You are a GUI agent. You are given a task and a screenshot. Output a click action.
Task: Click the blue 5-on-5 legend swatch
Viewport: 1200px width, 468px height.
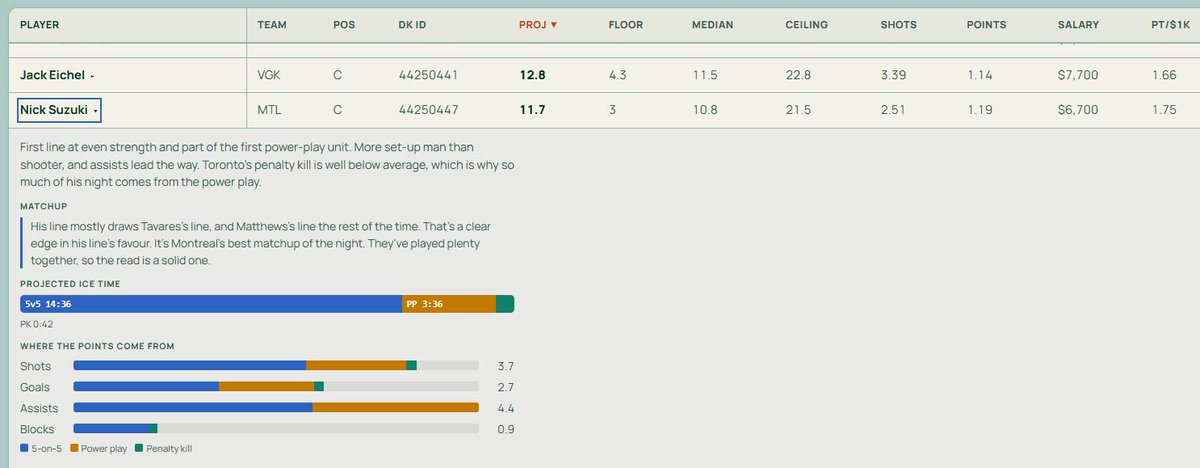point(24,449)
